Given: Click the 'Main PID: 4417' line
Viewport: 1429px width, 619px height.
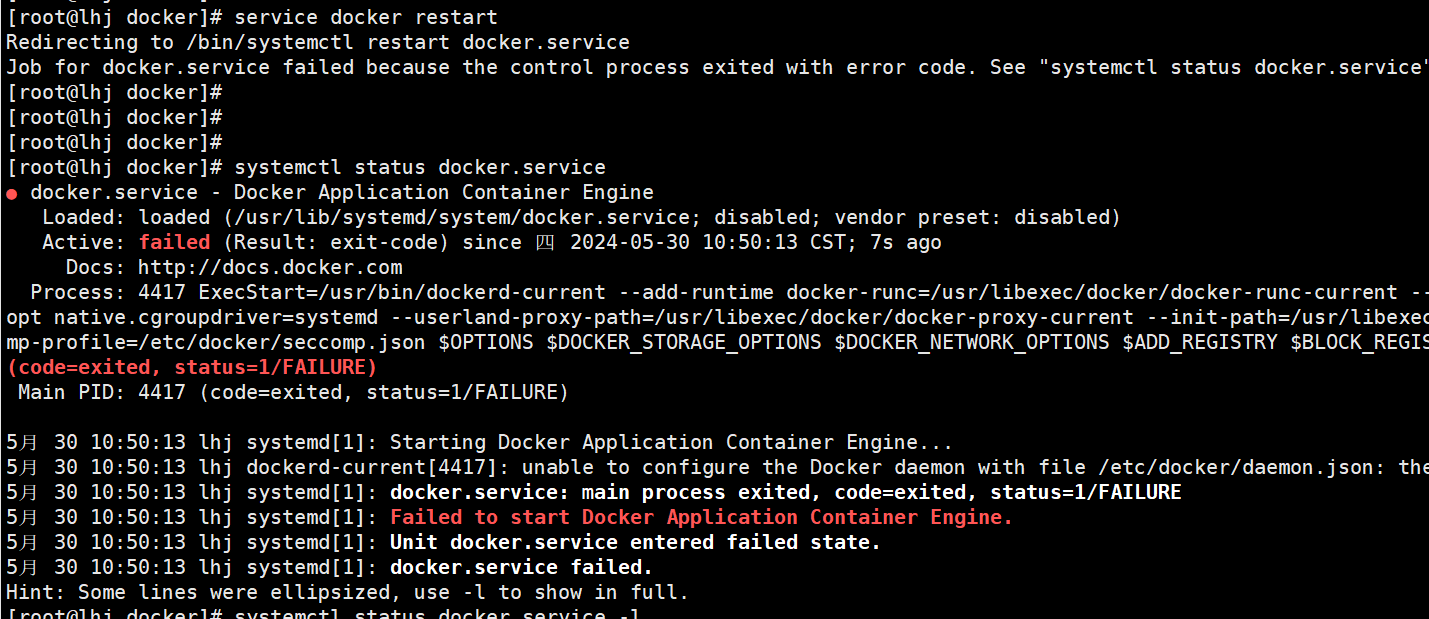Looking at the screenshot, I should [x=294, y=392].
